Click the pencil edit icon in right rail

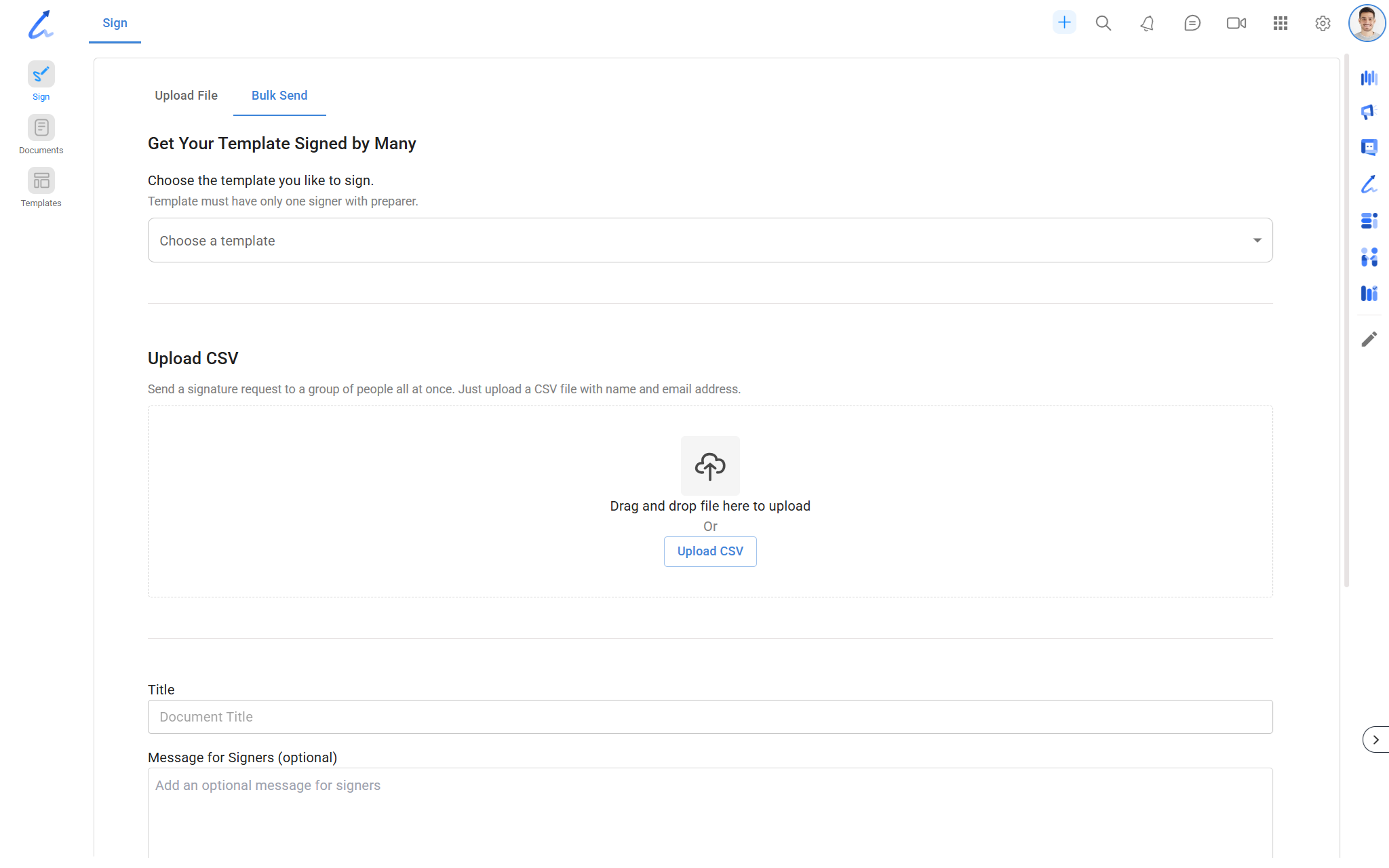1369,339
